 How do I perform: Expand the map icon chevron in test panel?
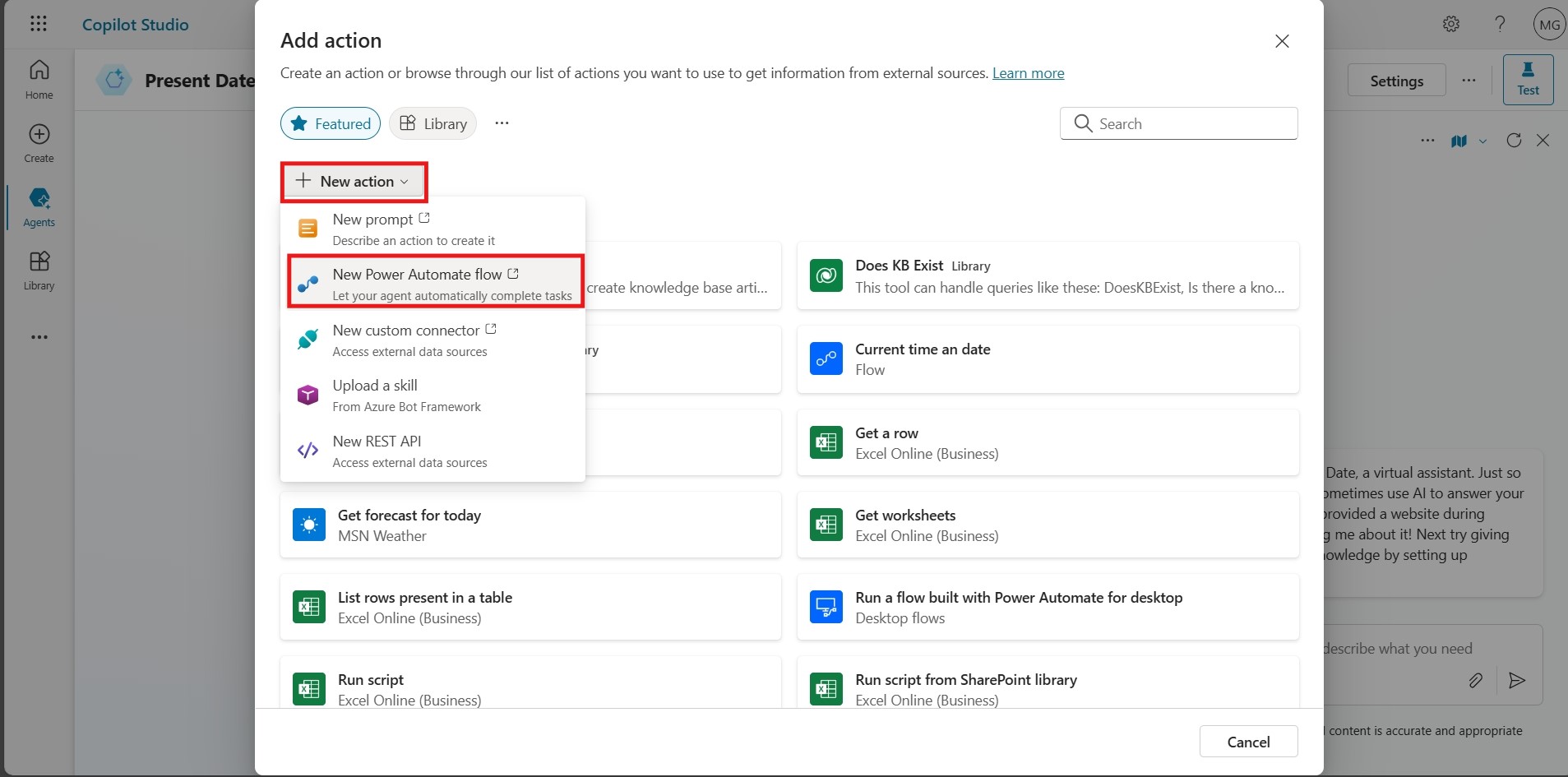coord(1482,141)
